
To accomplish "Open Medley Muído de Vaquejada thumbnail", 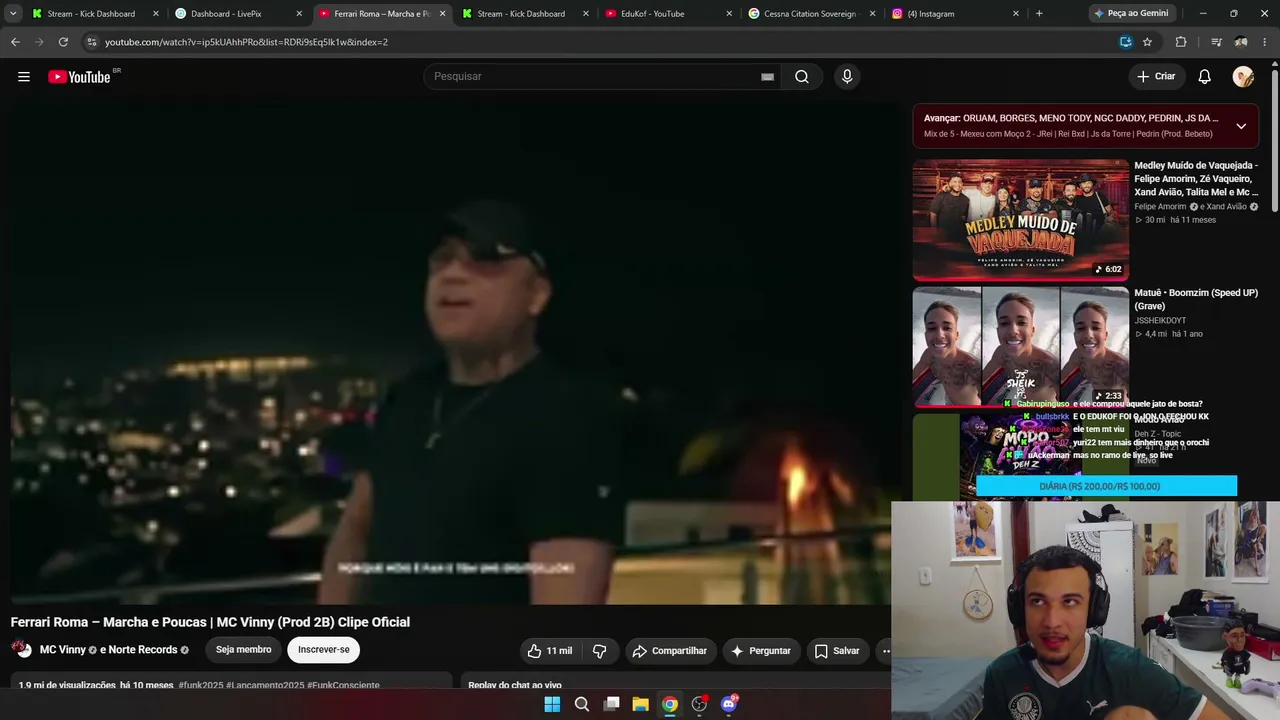I will tap(1020, 220).
